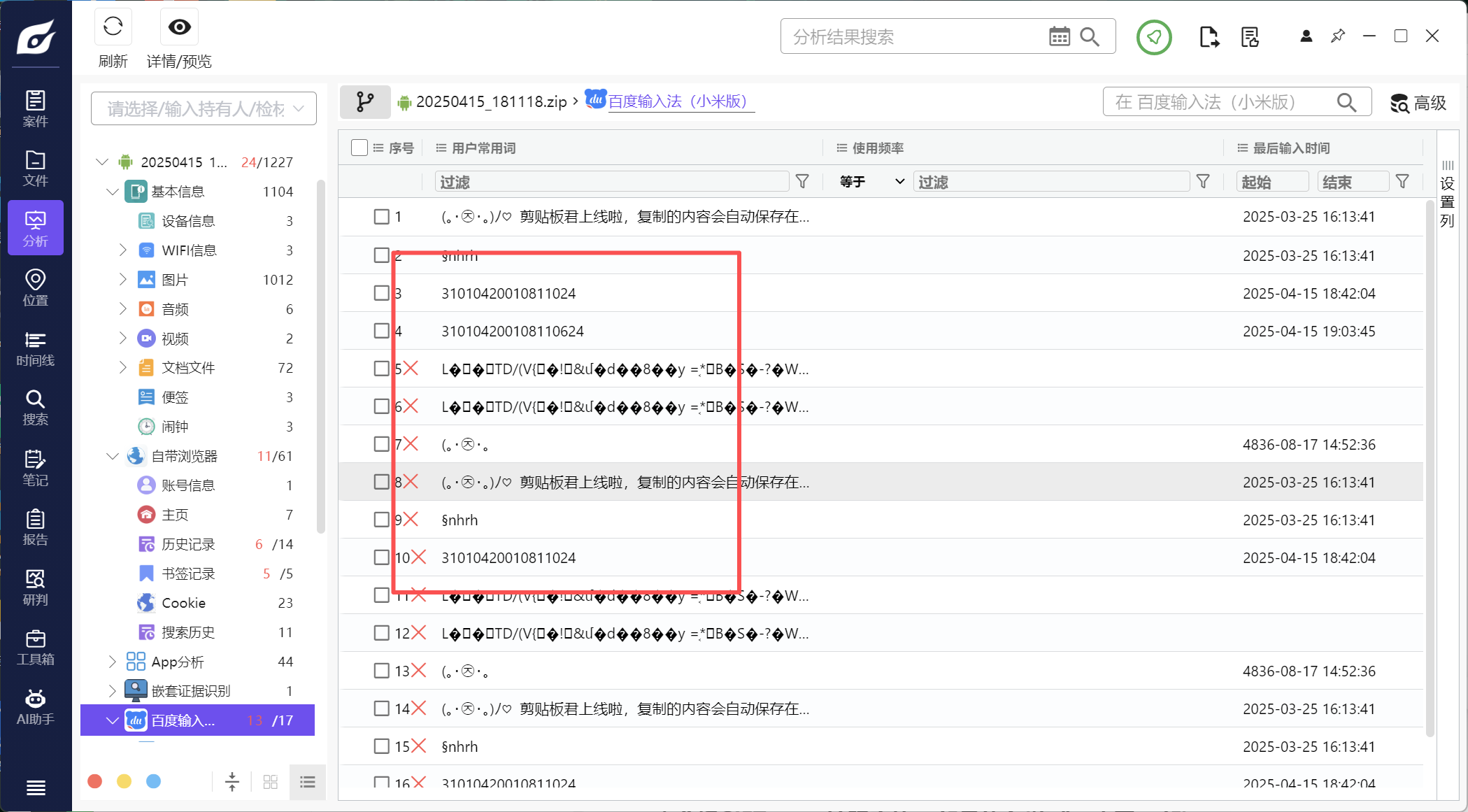
Task: Open the 详情/预览 eye icon
Action: click(x=179, y=27)
